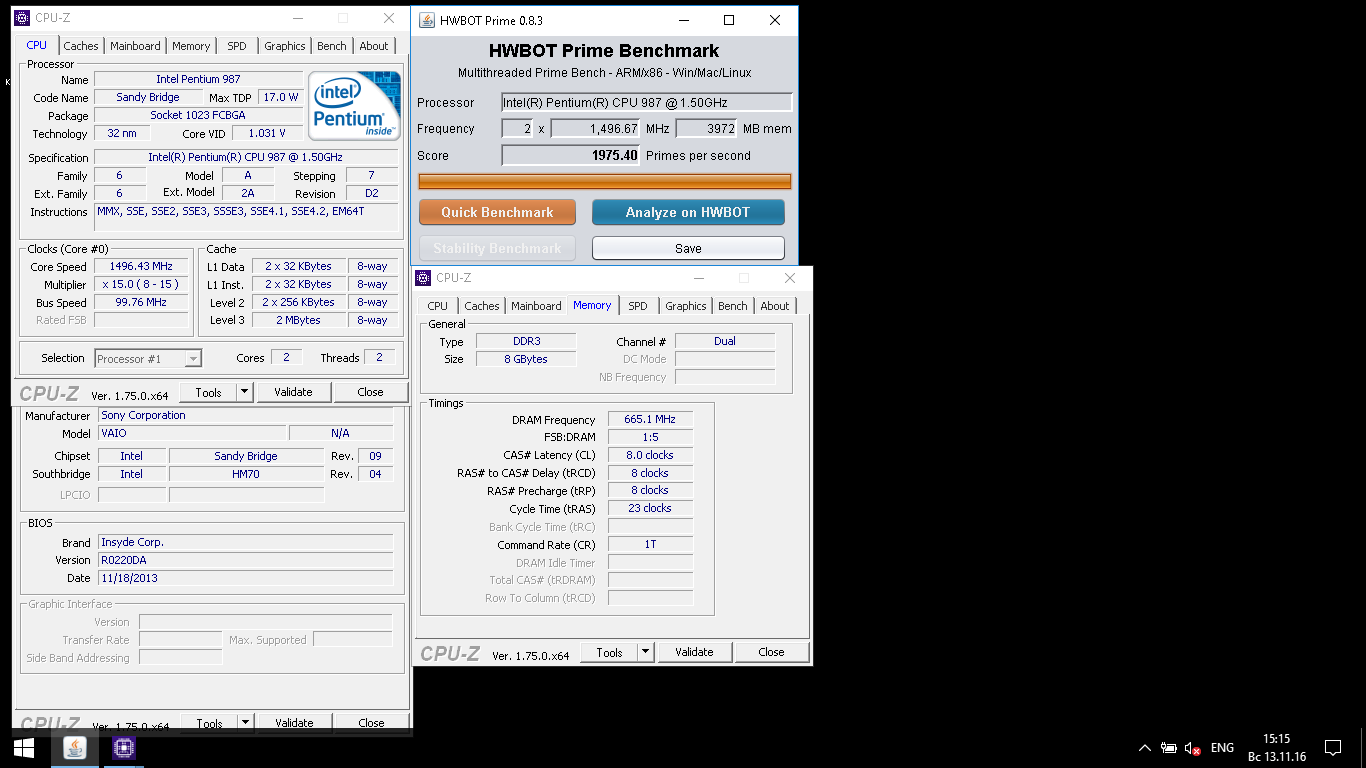Click Package value Socket 1023 FCBGA
This screenshot has height=768, width=1366.
click(x=198, y=115)
